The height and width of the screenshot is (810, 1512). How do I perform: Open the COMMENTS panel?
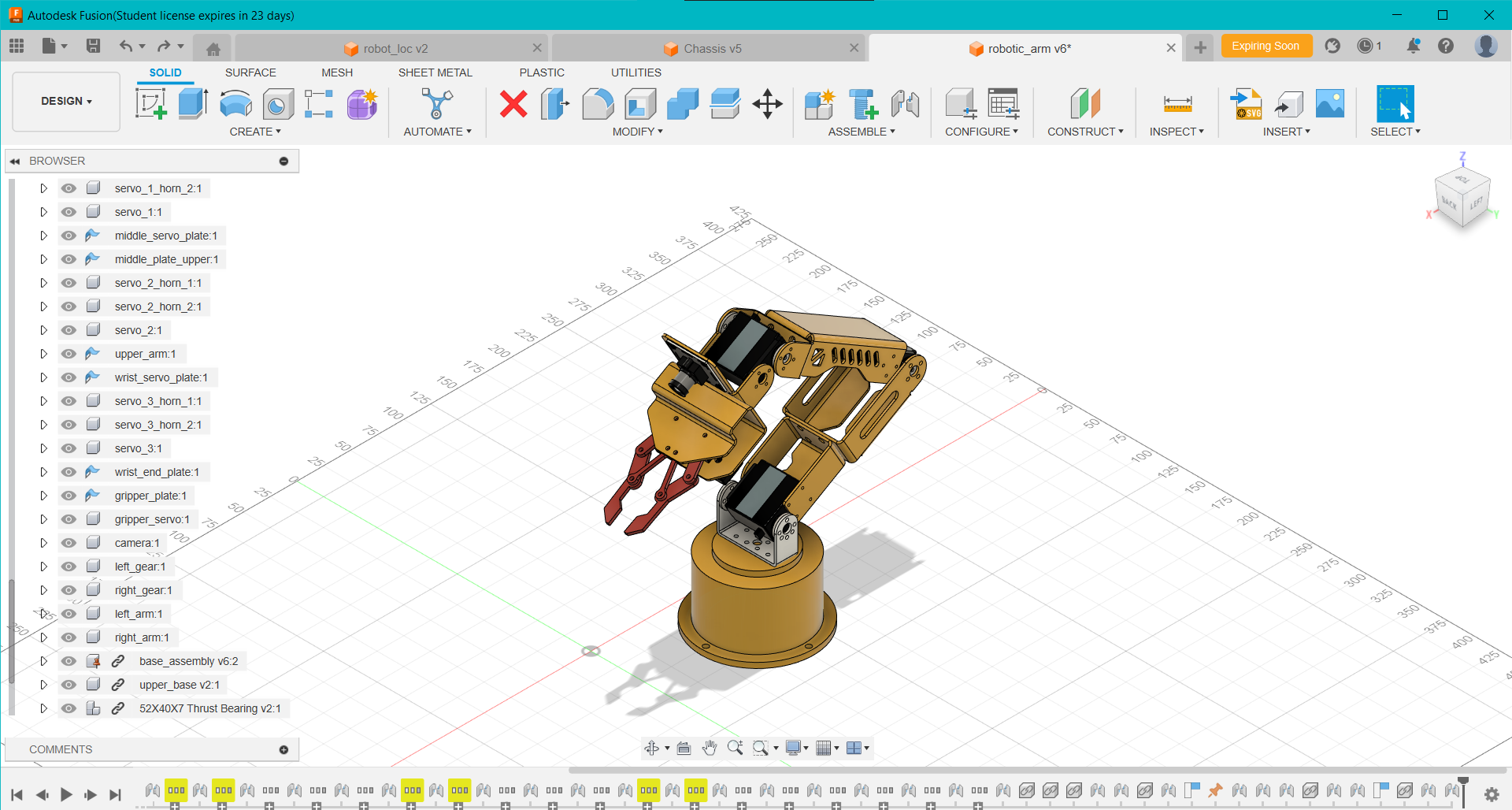(x=60, y=749)
